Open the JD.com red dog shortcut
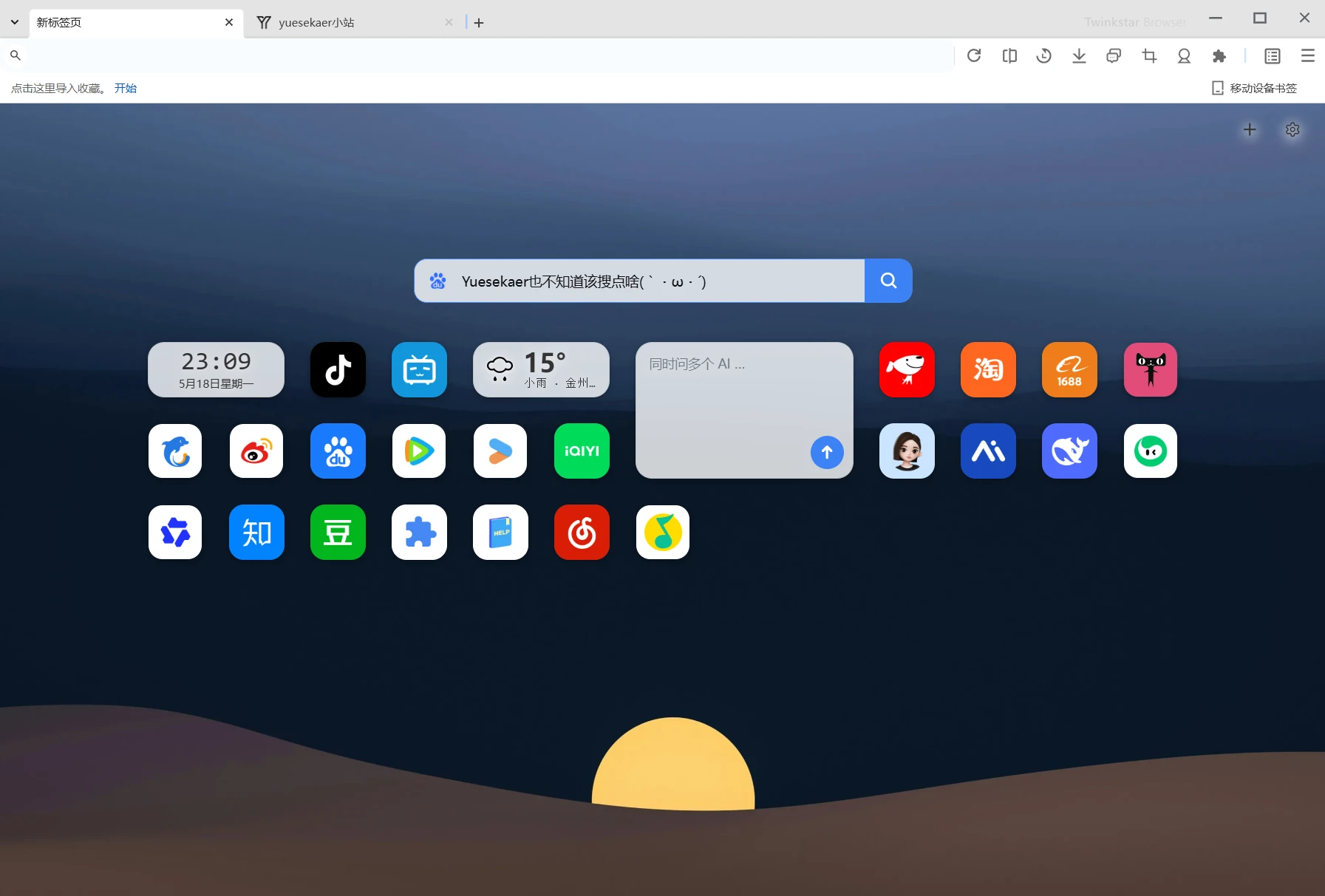 [x=907, y=369]
